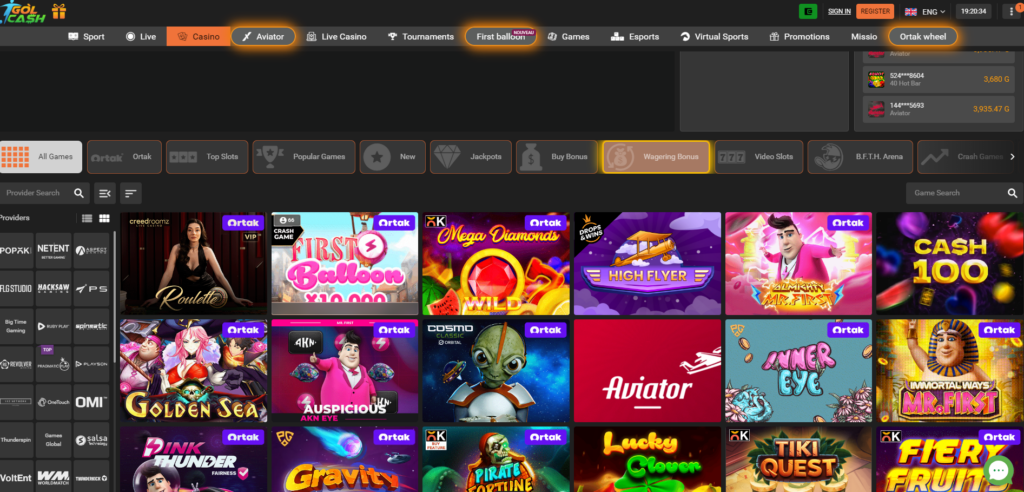Open the Casino tab
Image resolution: width=1024 pixels, height=492 pixels.
[x=199, y=37]
